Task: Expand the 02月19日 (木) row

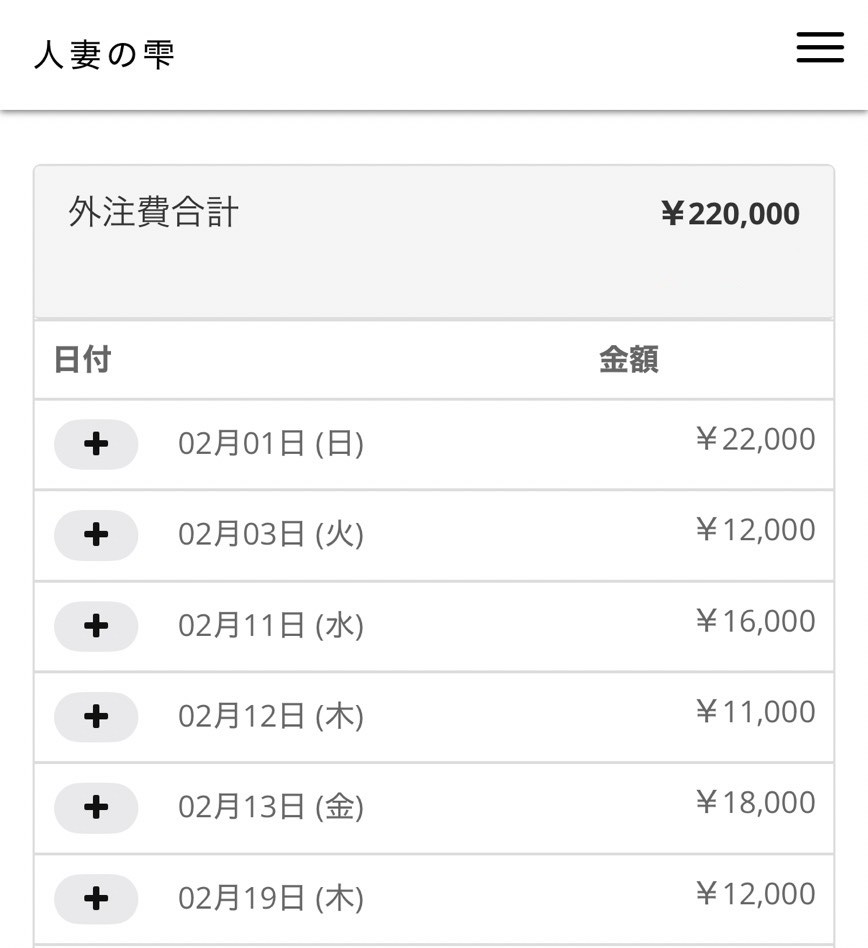Action: click(x=96, y=899)
